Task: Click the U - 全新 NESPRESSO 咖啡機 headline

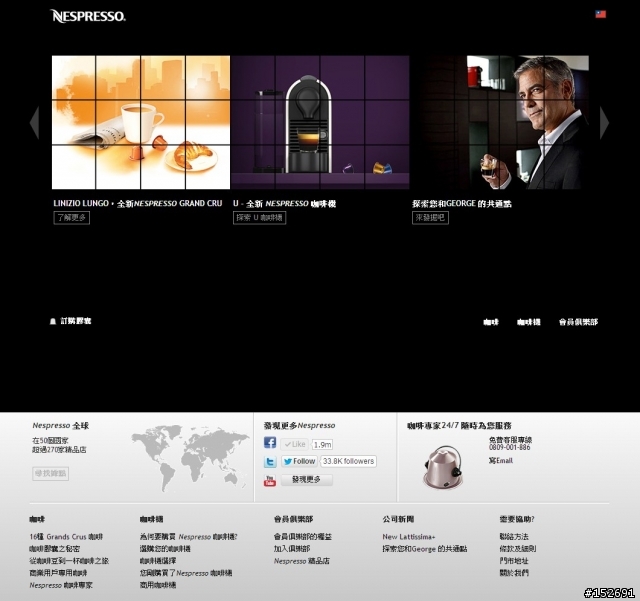Action: click(x=284, y=203)
